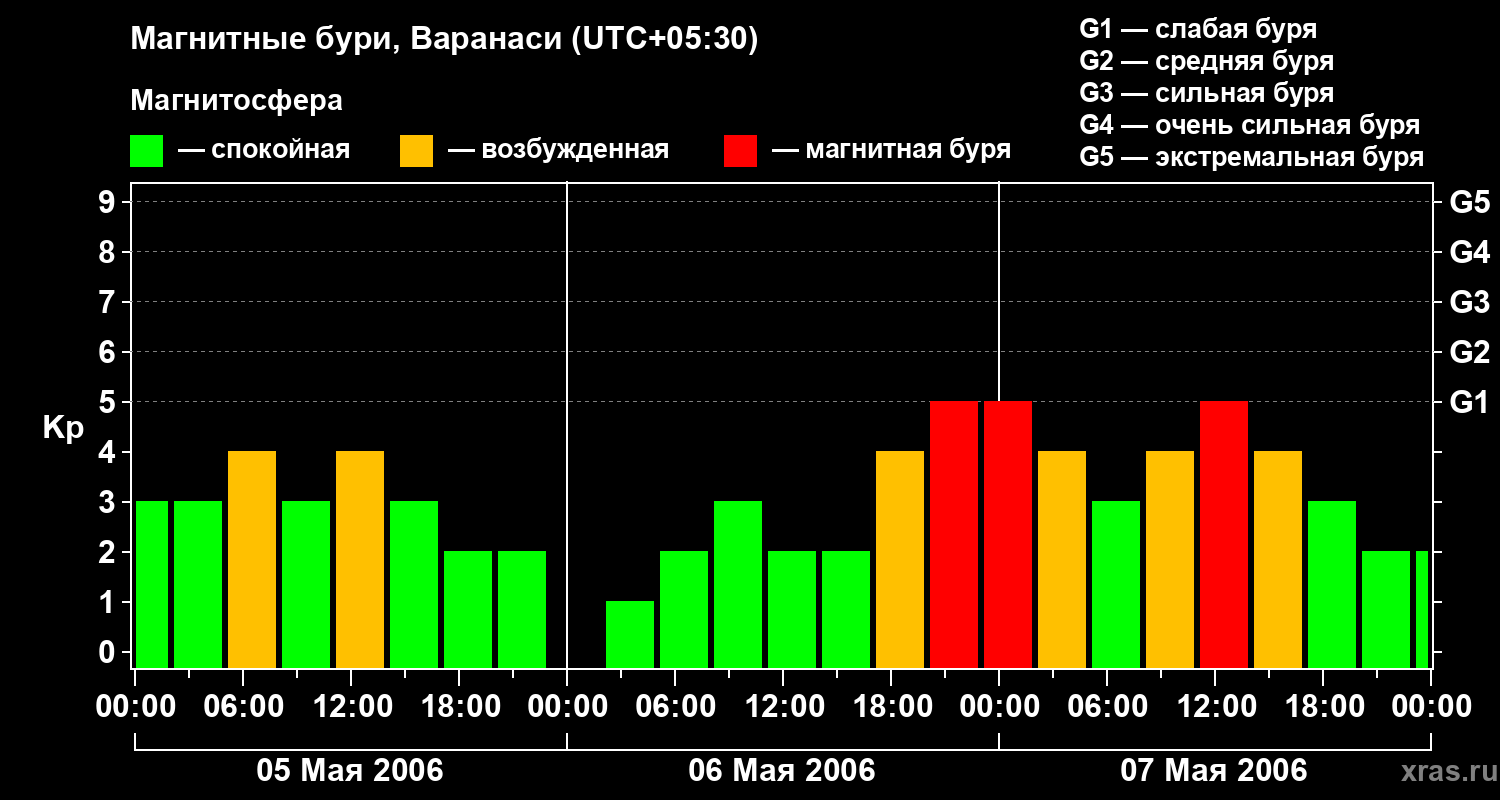The image size is (1500, 800).
Task: Click the 'G1' label on the right axis
Action: coord(1469,402)
